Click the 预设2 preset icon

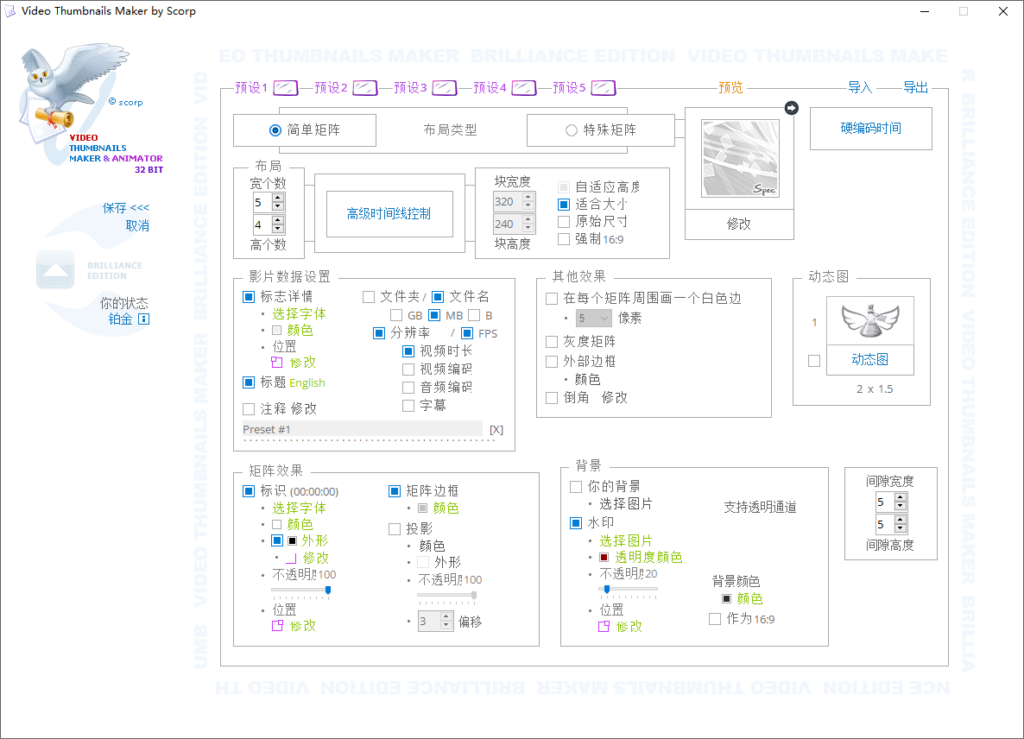[365, 87]
